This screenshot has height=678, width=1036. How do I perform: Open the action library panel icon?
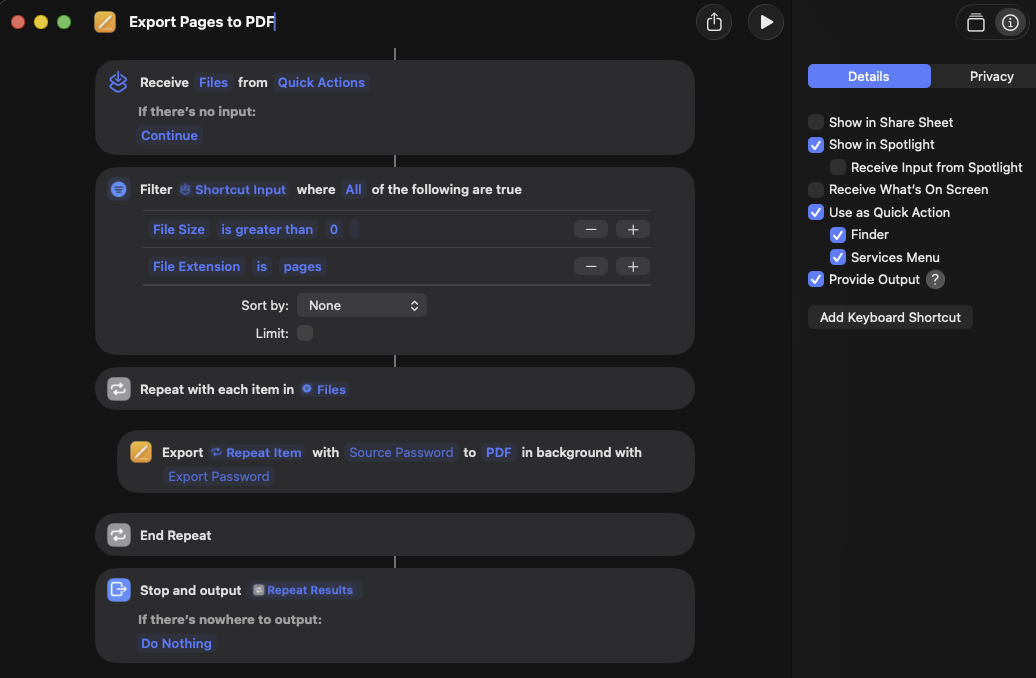975,22
